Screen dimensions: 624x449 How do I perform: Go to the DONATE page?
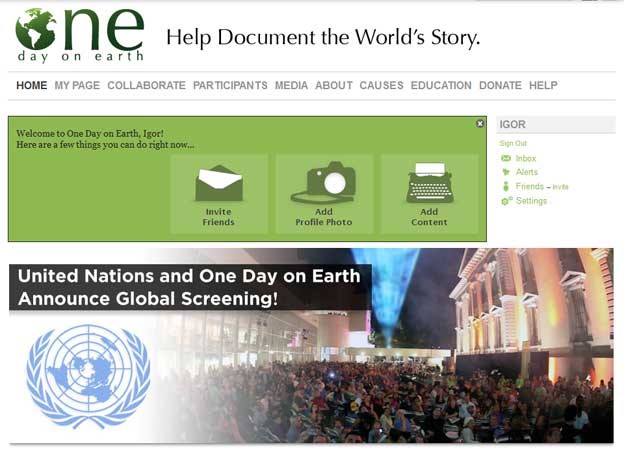[500, 85]
